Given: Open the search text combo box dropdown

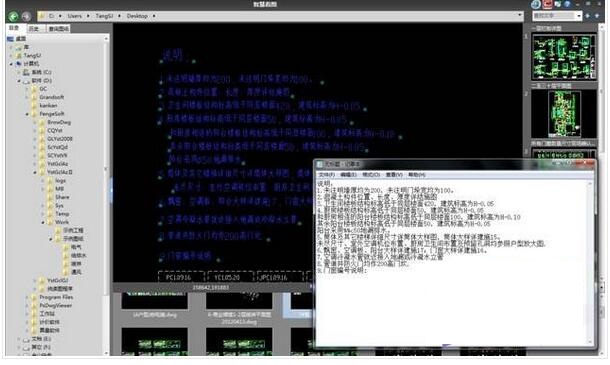Looking at the screenshot, I should click(x=579, y=16).
